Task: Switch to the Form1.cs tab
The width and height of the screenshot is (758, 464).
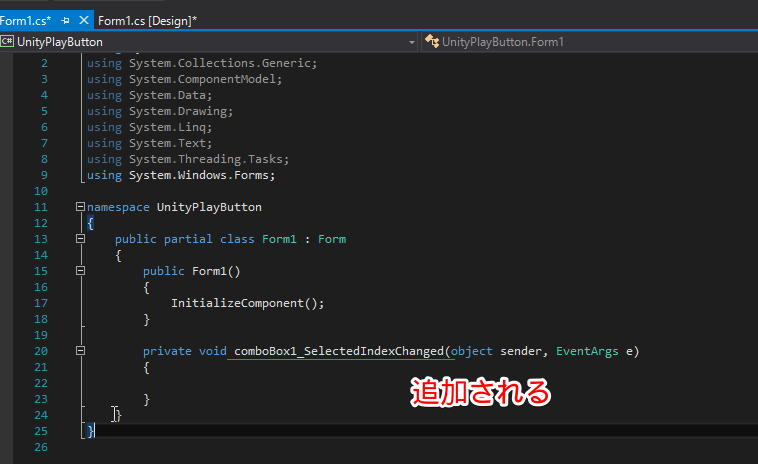Action: coord(25,21)
